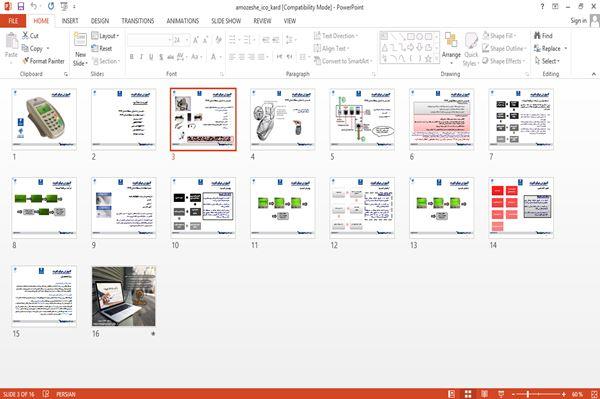Viewport: 600px width, 399px height.
Task: Open the Select menu
Action: click(x=547, y=61)
